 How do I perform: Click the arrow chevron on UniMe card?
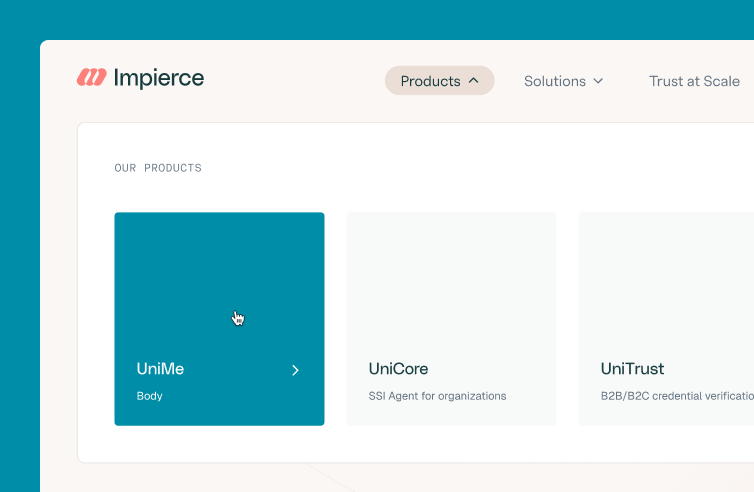coord(295,370)
